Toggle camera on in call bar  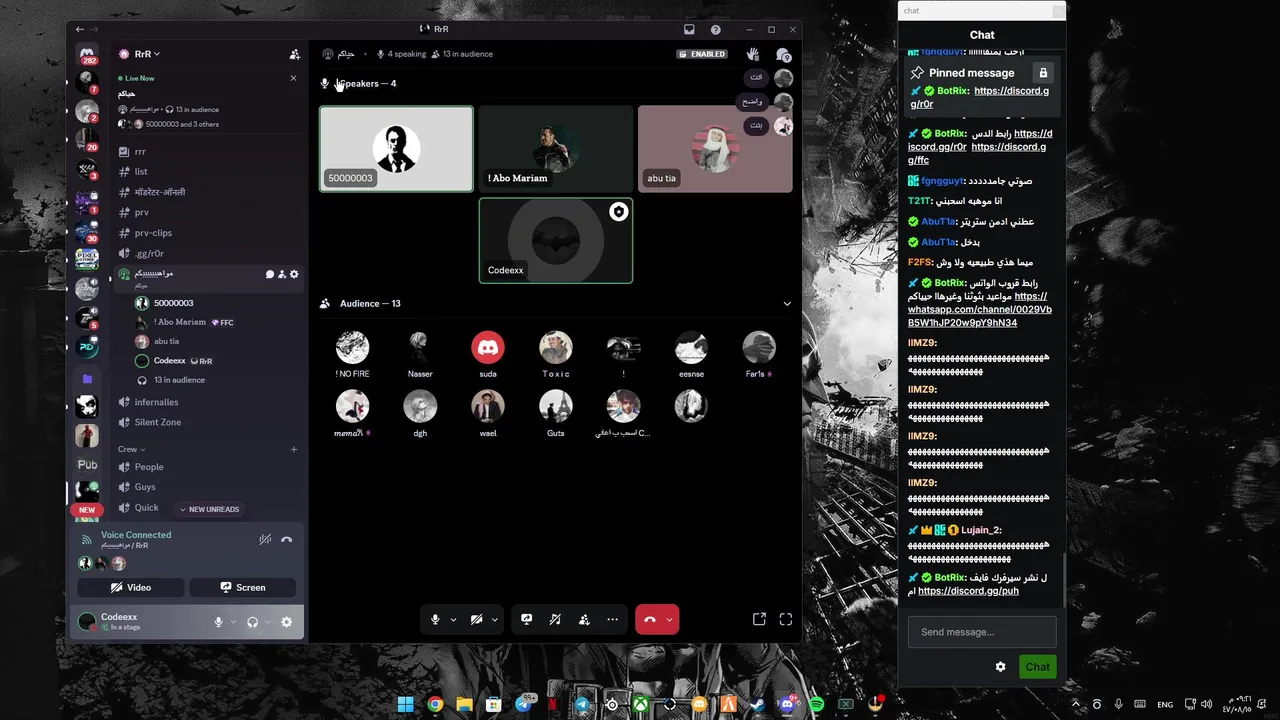pos(476,619)
